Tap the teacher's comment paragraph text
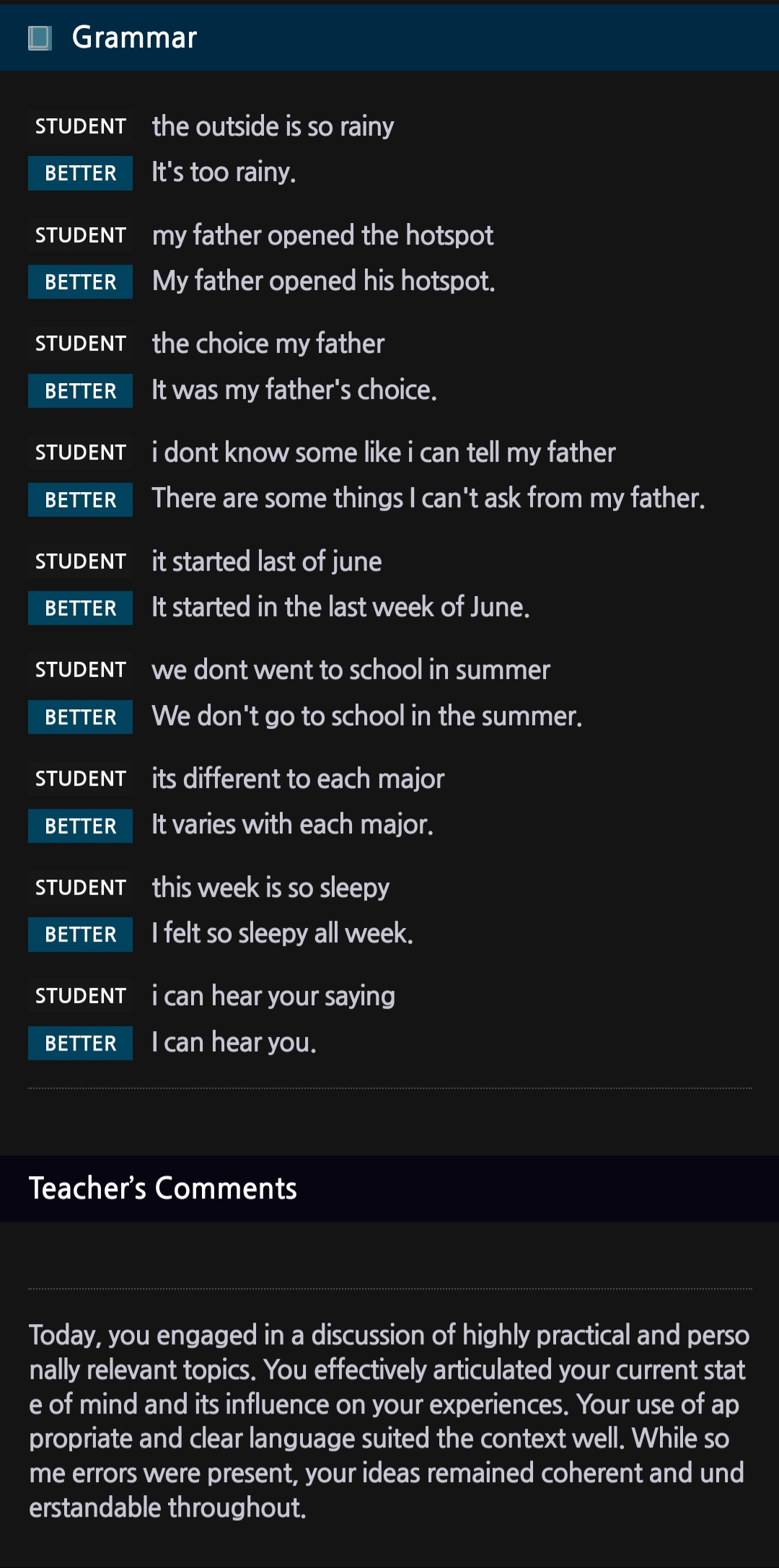Viewport: 779px width, 1568px height. [389, 1421]
